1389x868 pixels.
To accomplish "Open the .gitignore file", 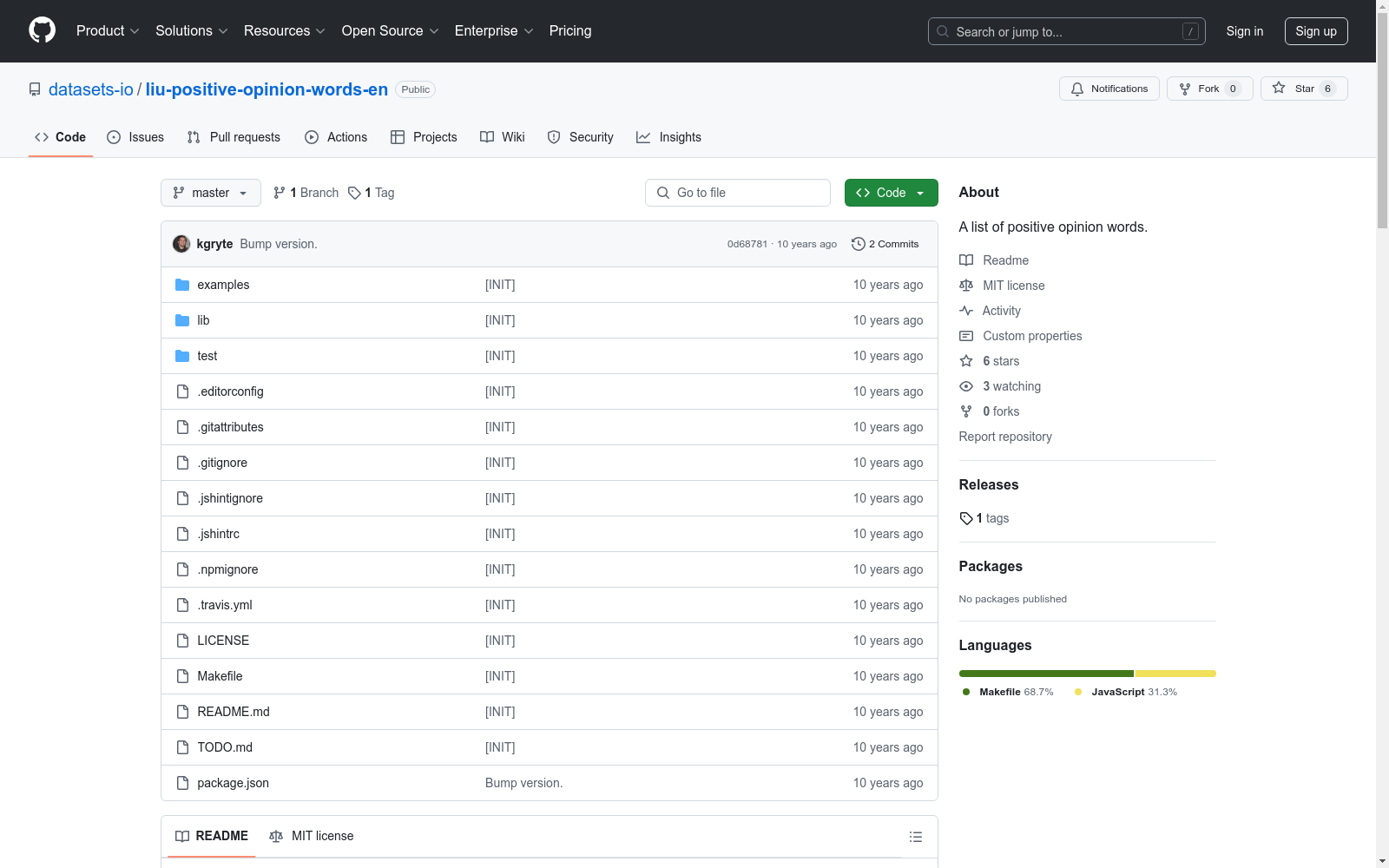I will coord(222,463).
